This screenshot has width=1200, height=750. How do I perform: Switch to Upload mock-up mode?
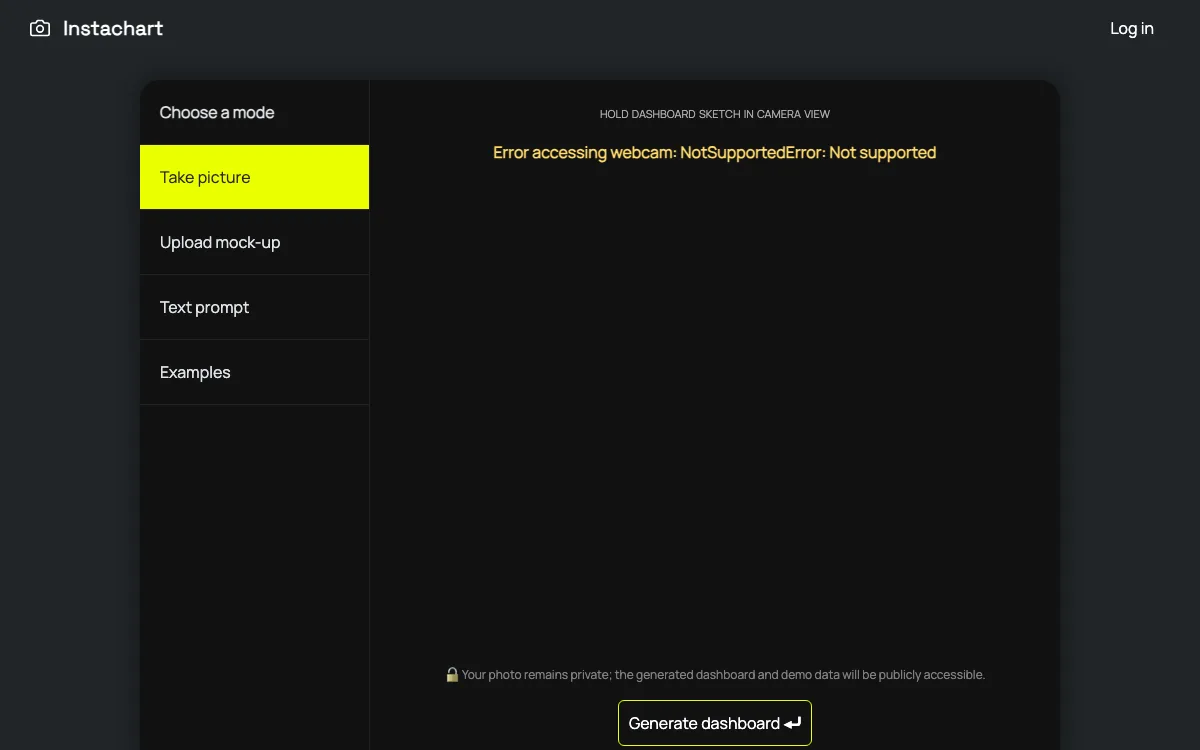coord(254,242)
